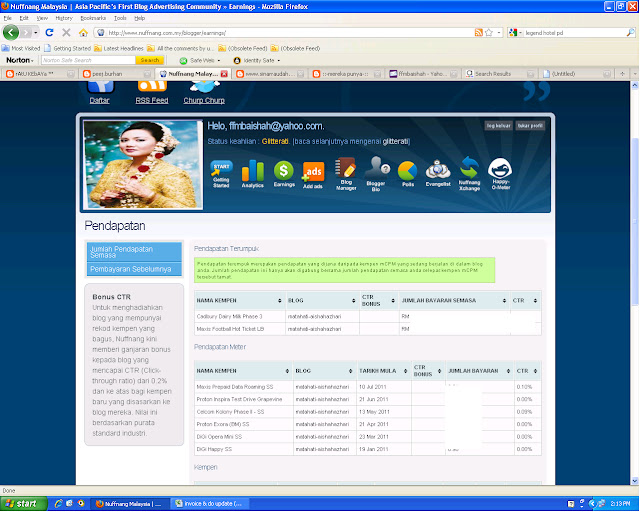Click the DiGi Opera Mini SS row
Image resolution: width=640 pixels, height=512 pixels.
tap(368, 436)
